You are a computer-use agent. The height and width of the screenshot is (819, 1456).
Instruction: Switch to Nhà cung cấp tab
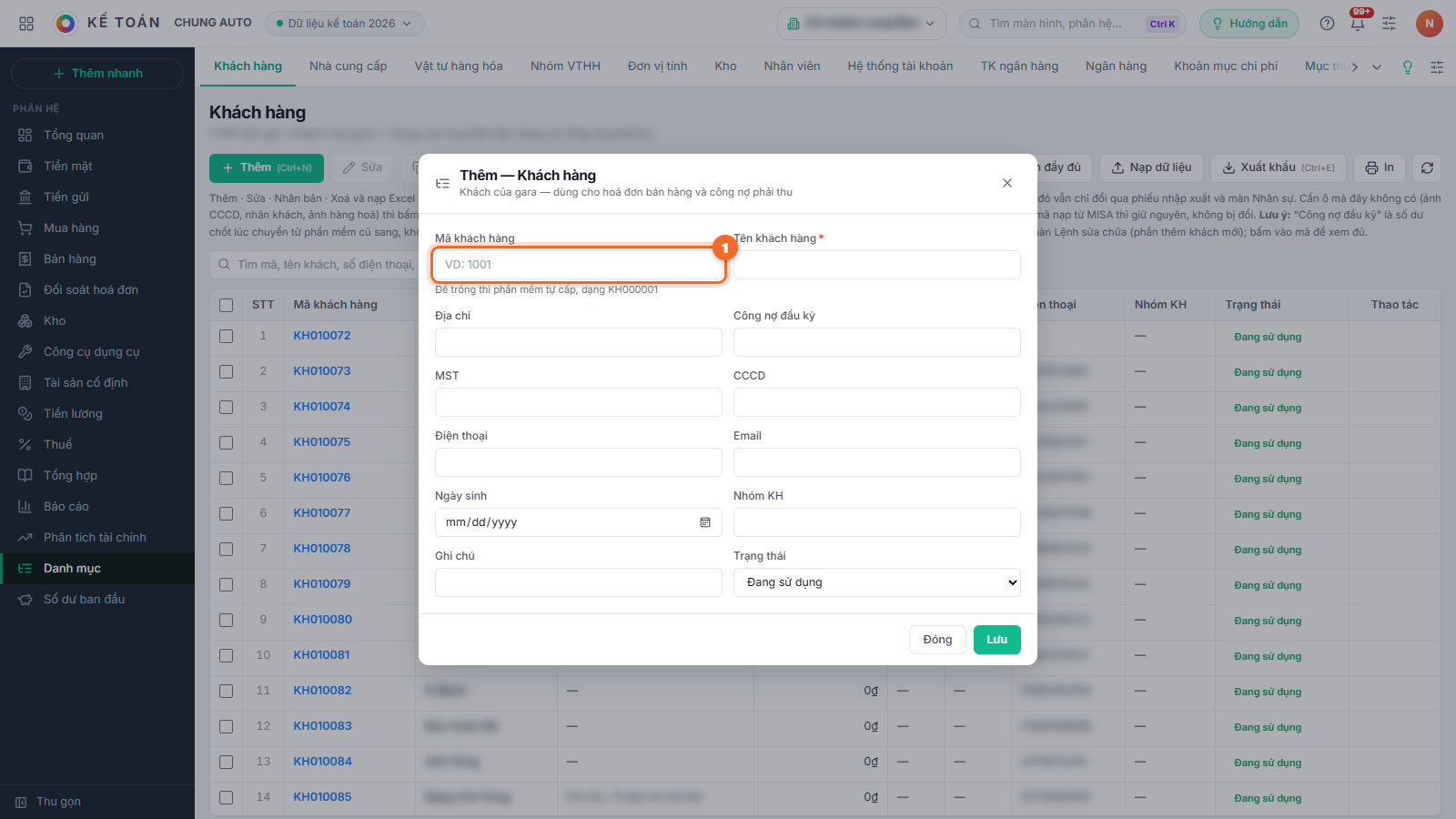point(348,66)
